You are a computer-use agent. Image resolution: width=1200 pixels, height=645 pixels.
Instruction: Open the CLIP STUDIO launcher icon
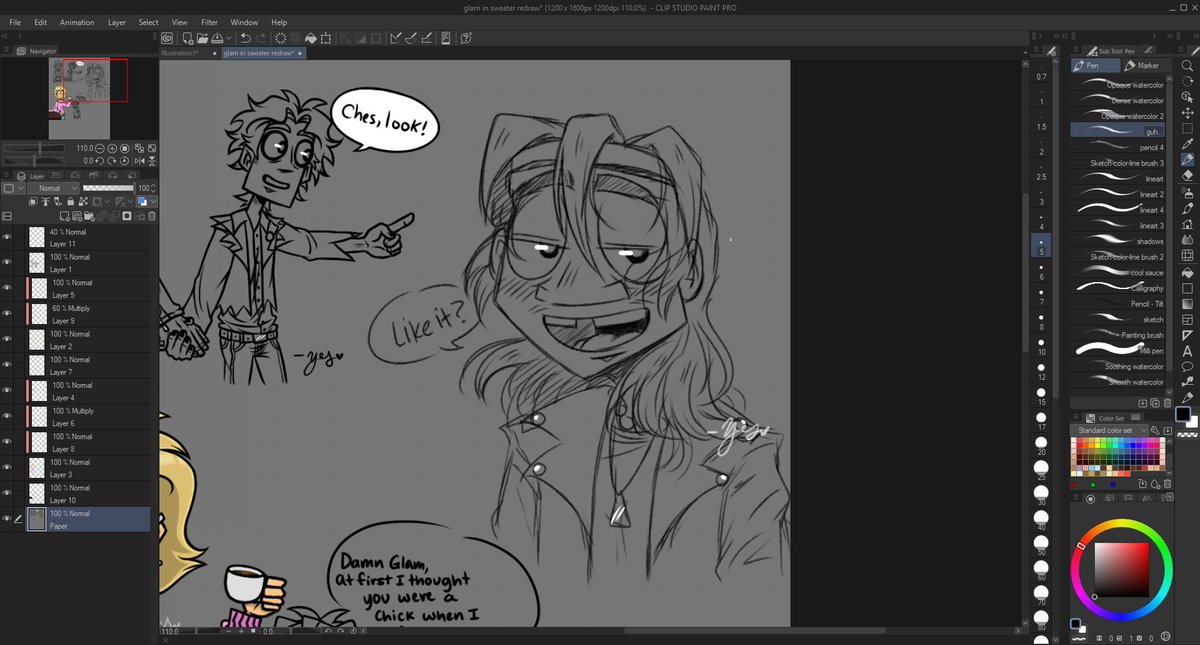point(168,38)
